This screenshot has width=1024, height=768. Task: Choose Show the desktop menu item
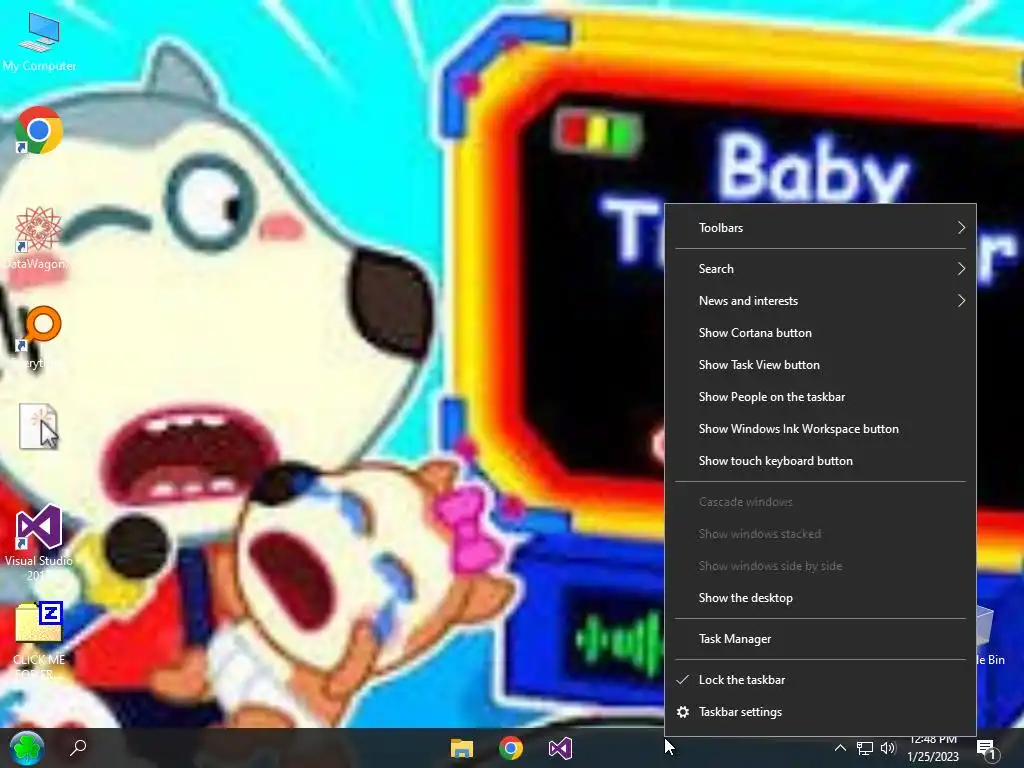pos(820,598)
